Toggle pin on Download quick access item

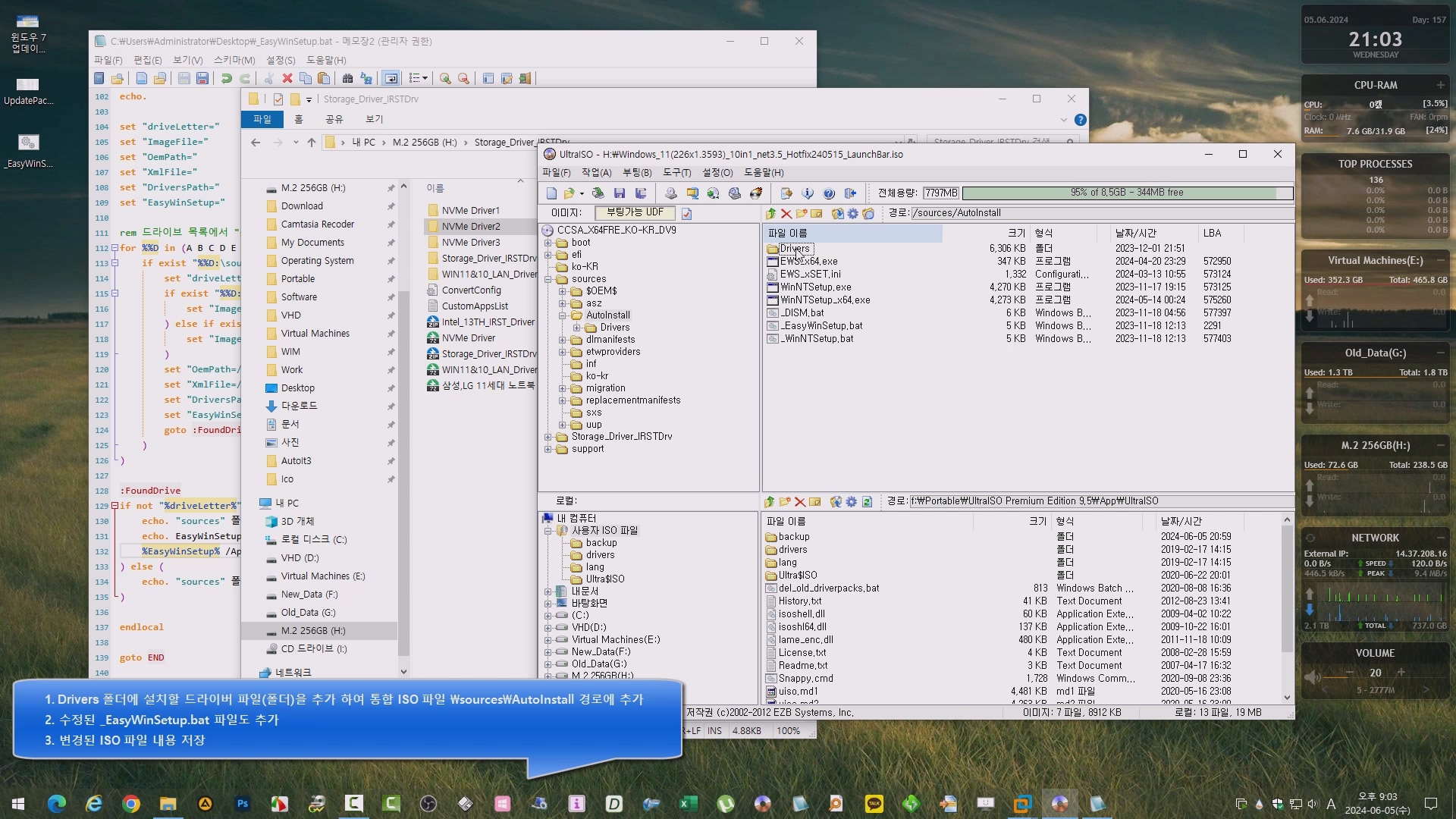[391, 206]
